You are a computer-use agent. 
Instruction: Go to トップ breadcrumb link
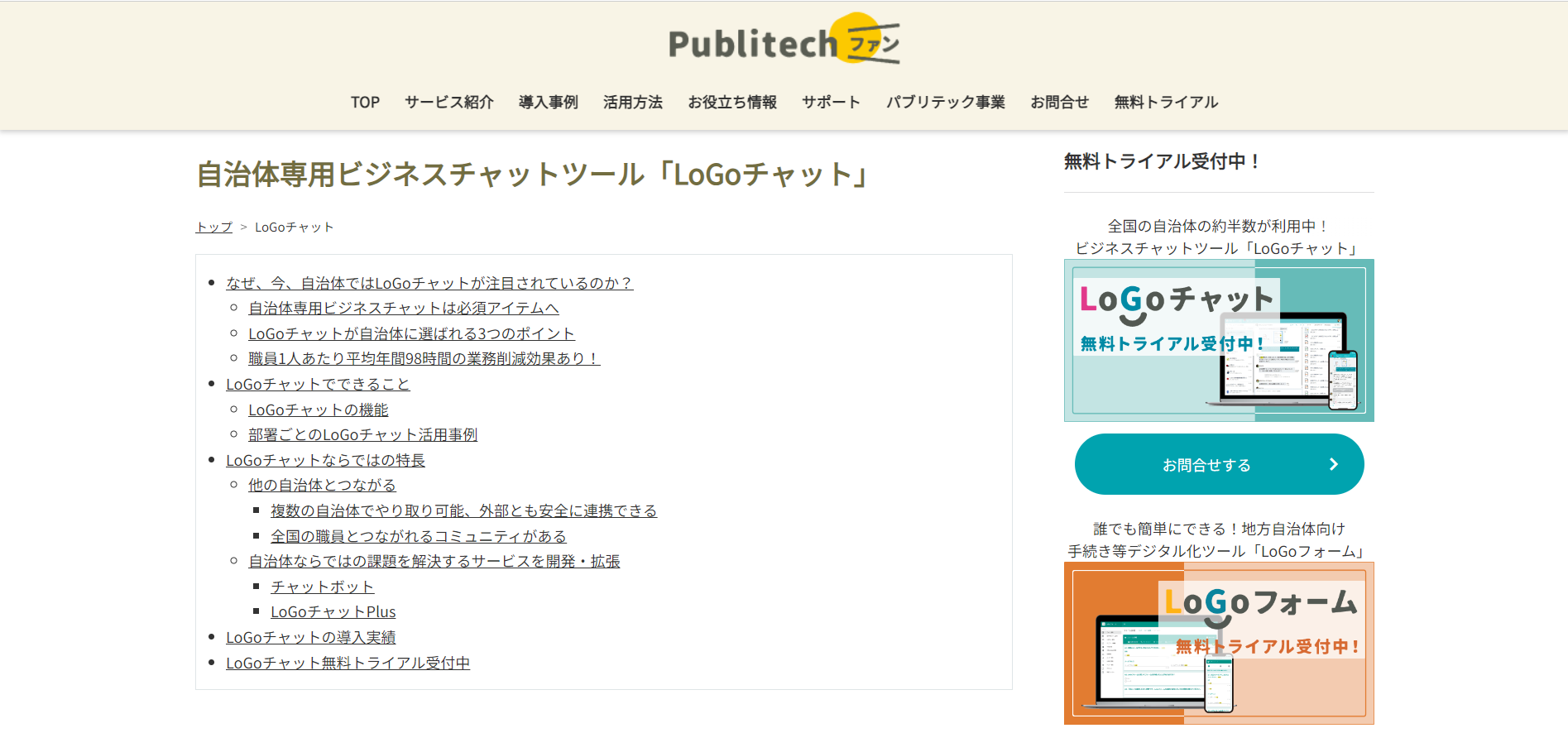click(214, 227)
